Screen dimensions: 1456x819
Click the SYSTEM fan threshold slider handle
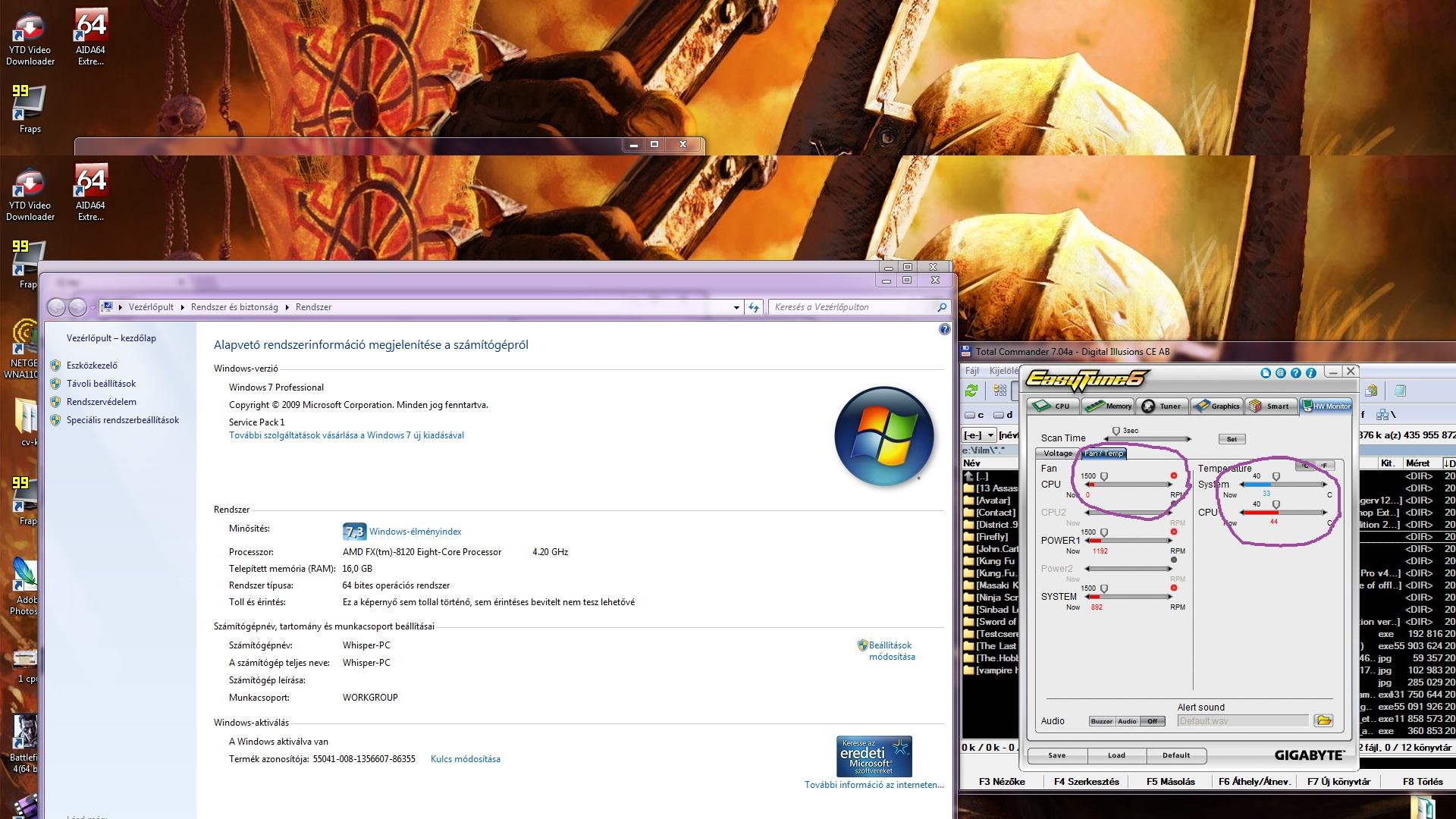point(1104,589)
